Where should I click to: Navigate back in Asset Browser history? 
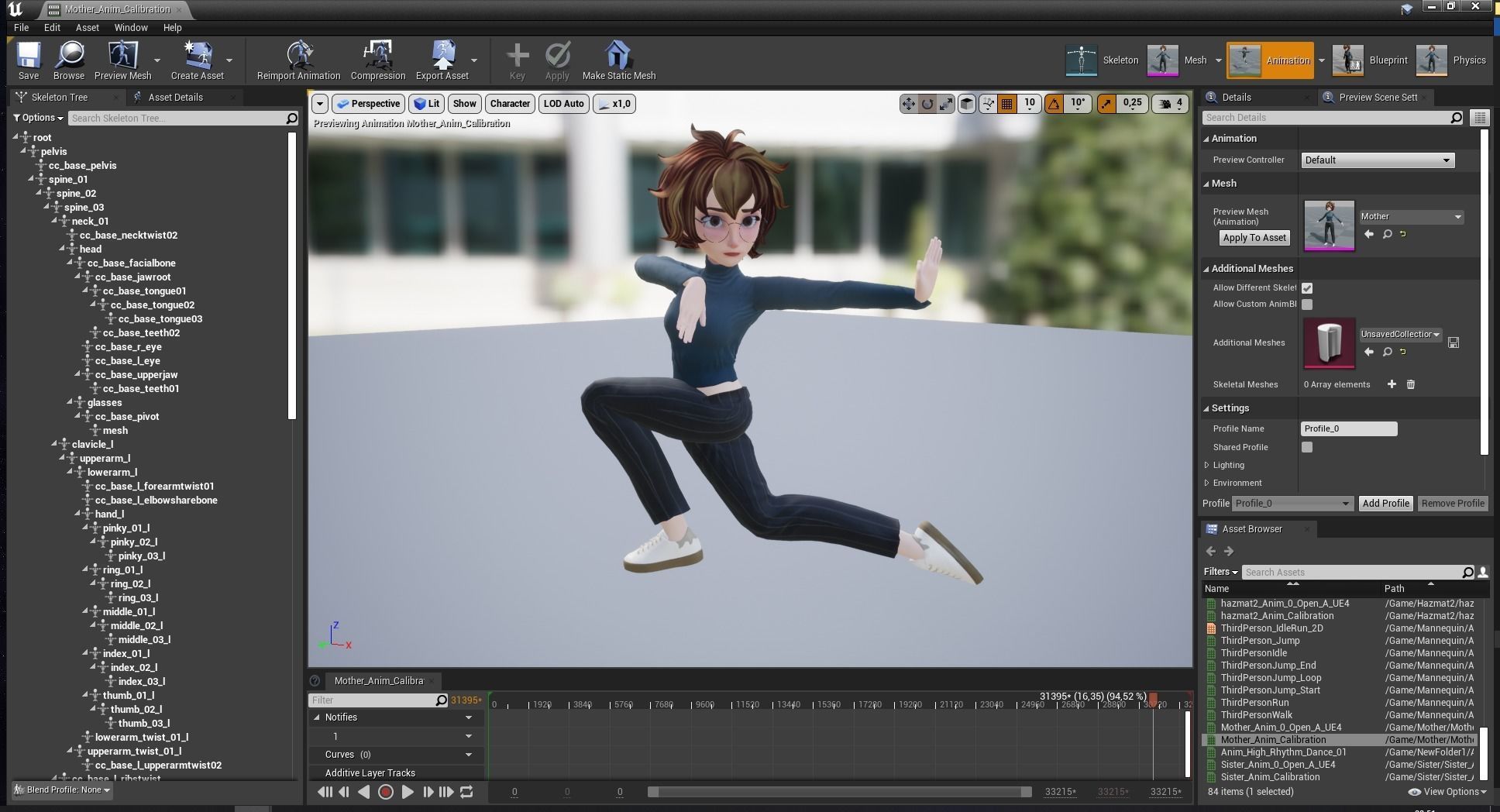(x=1211, y=551)
